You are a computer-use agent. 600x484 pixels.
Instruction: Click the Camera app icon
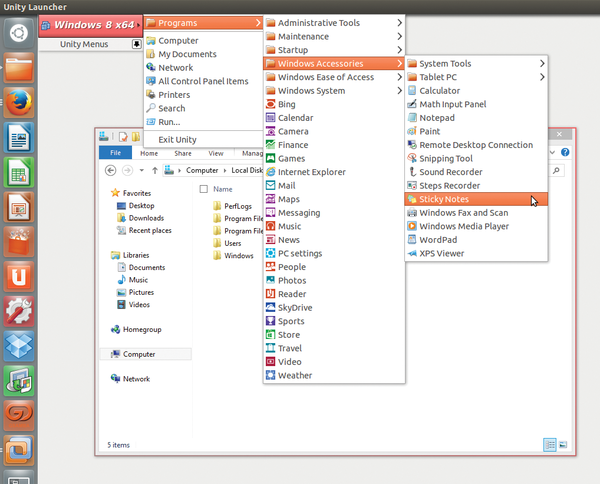[271, 131]
